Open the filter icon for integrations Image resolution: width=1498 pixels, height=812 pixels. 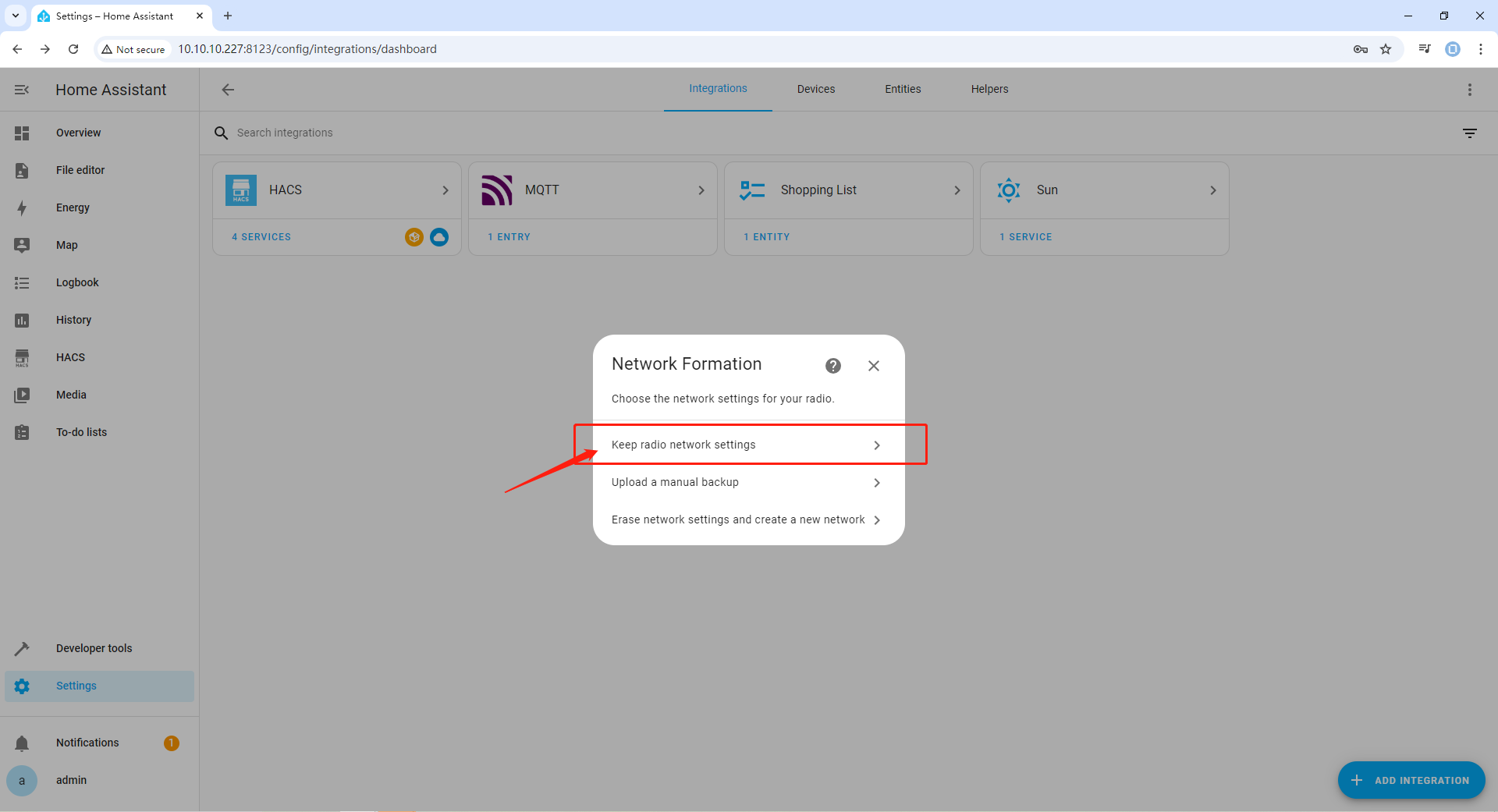click(x=1469, y=133)
